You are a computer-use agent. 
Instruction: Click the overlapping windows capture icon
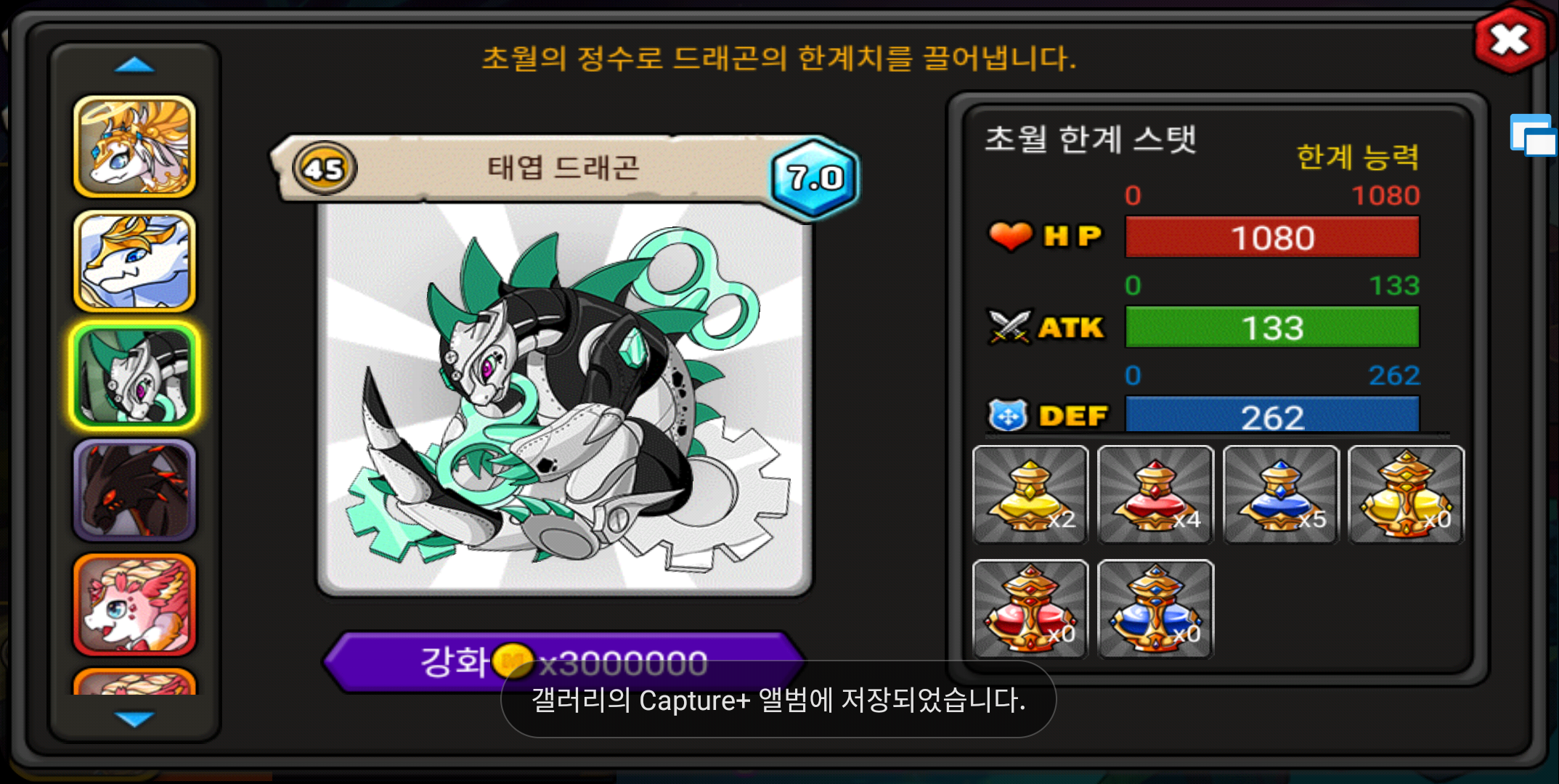[1533, 136]
